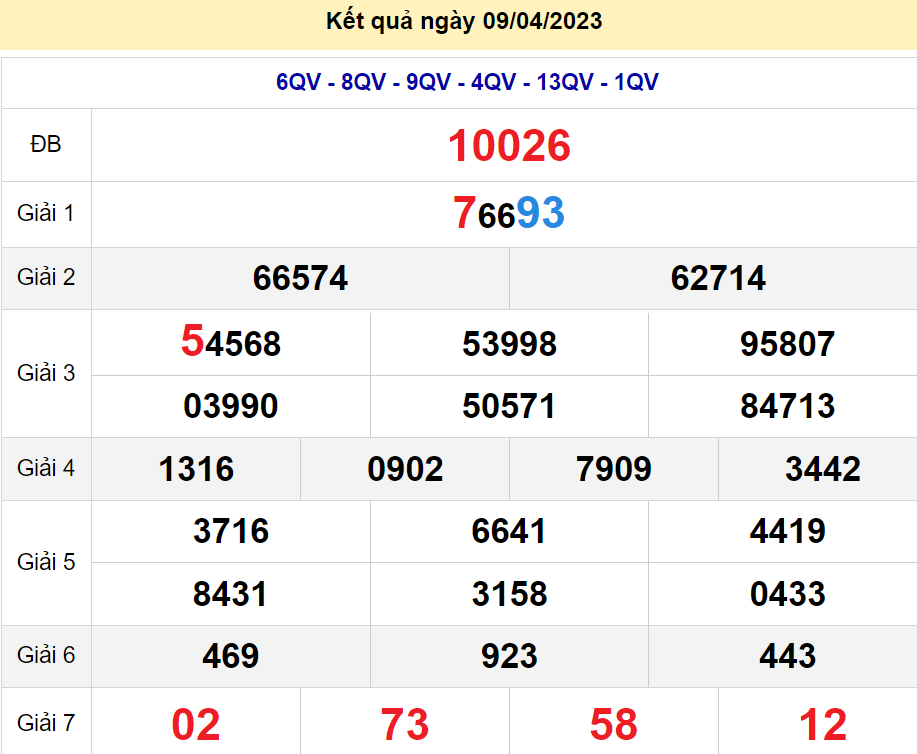Image resolution: width=917 pixels, height=754 pixels.
Task: Click Giải 2 number 62714
Action: [718, 278]
